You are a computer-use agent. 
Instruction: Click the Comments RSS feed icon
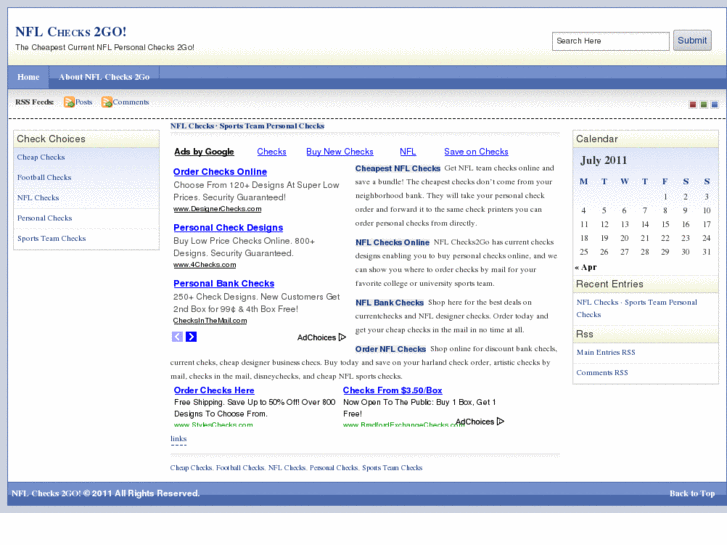point(107,102)
